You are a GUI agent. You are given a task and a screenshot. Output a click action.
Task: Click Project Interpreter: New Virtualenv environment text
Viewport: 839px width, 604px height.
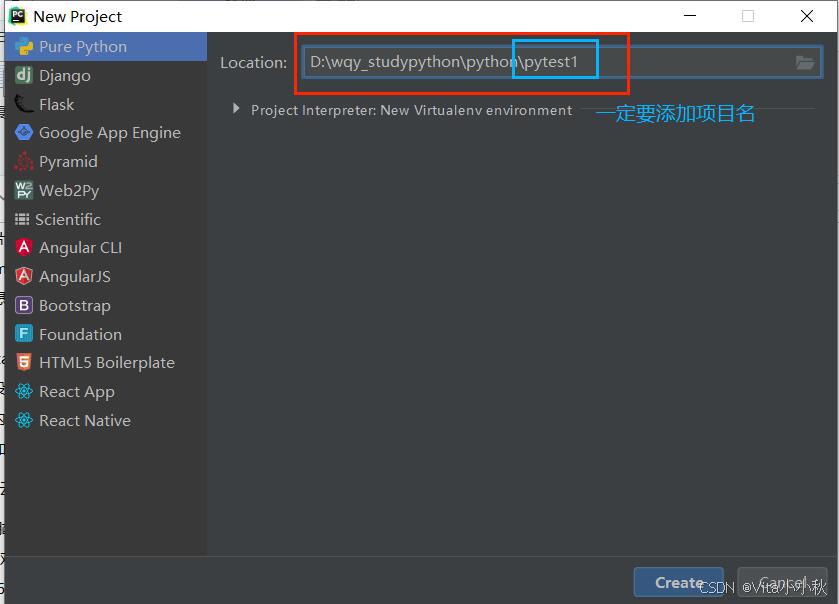tap(411, 110)
